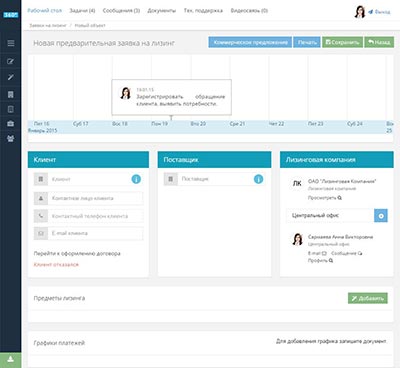Select the Пон 19 date on the timeline
Screen dimensions: 400x368
(159, 124)
